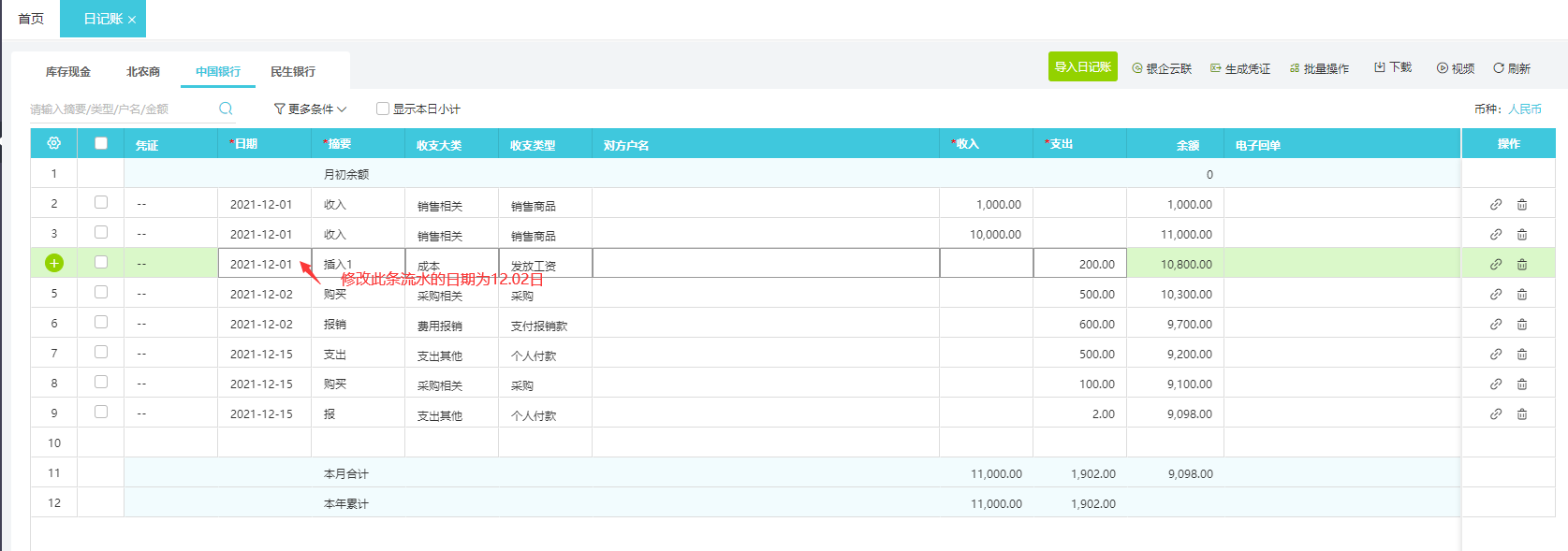Viewport: 1568px width, 551px height.
Task: Expand the 更多条件 filter dropdown
Action: click(x=310, y=109)
